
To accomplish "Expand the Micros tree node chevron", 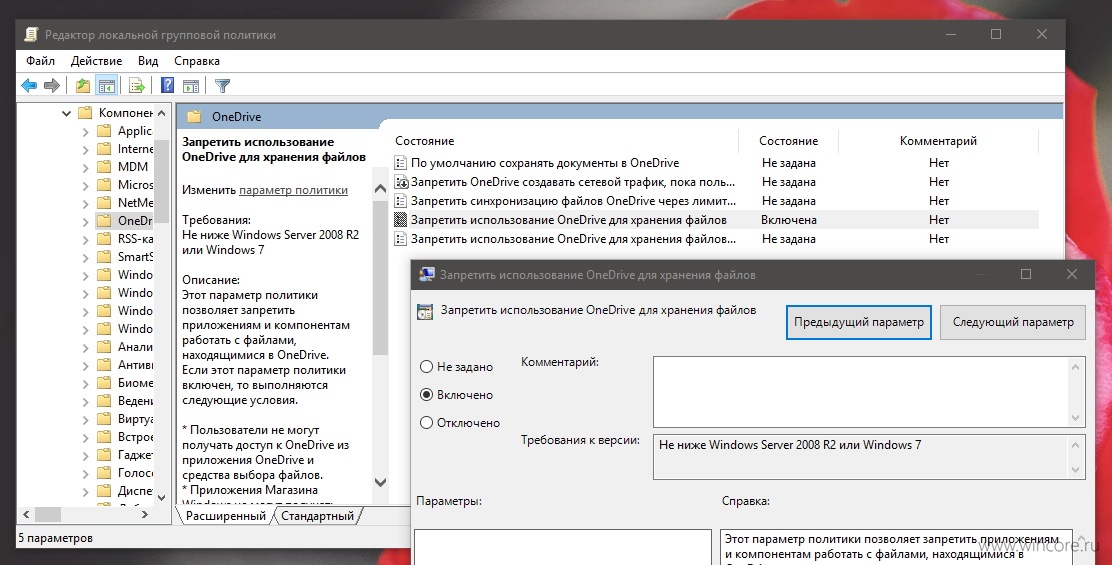I will tap(85, 185).
